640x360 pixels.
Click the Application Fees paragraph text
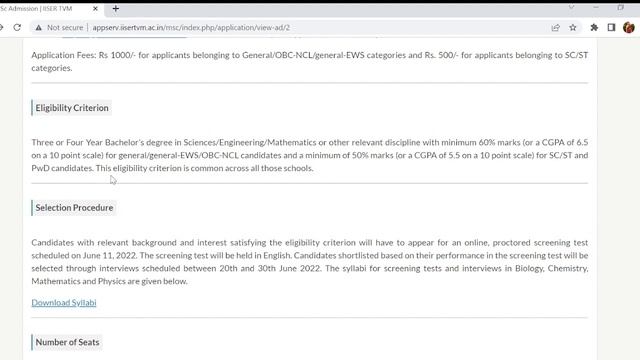pos(309,61)
